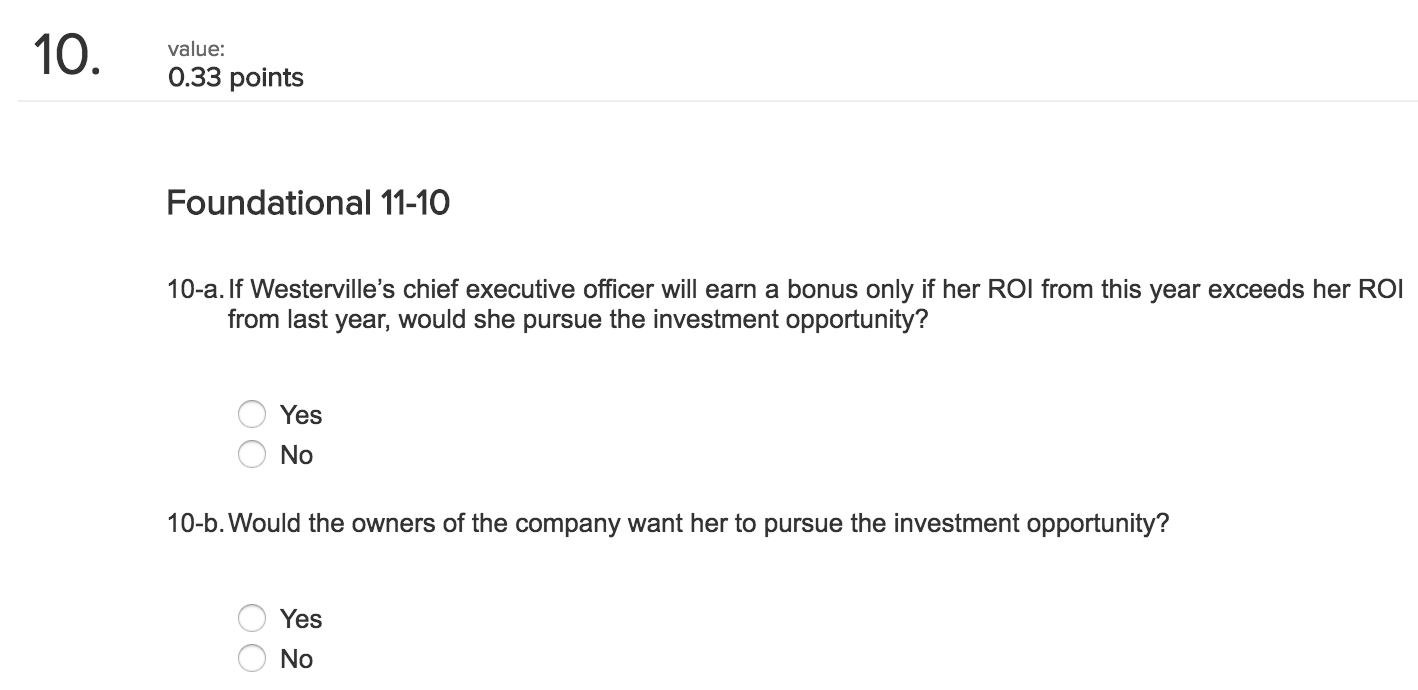Click the 0.33 points value text
The height and width of the screenshot is (690, 1418).
coord(235,77)
